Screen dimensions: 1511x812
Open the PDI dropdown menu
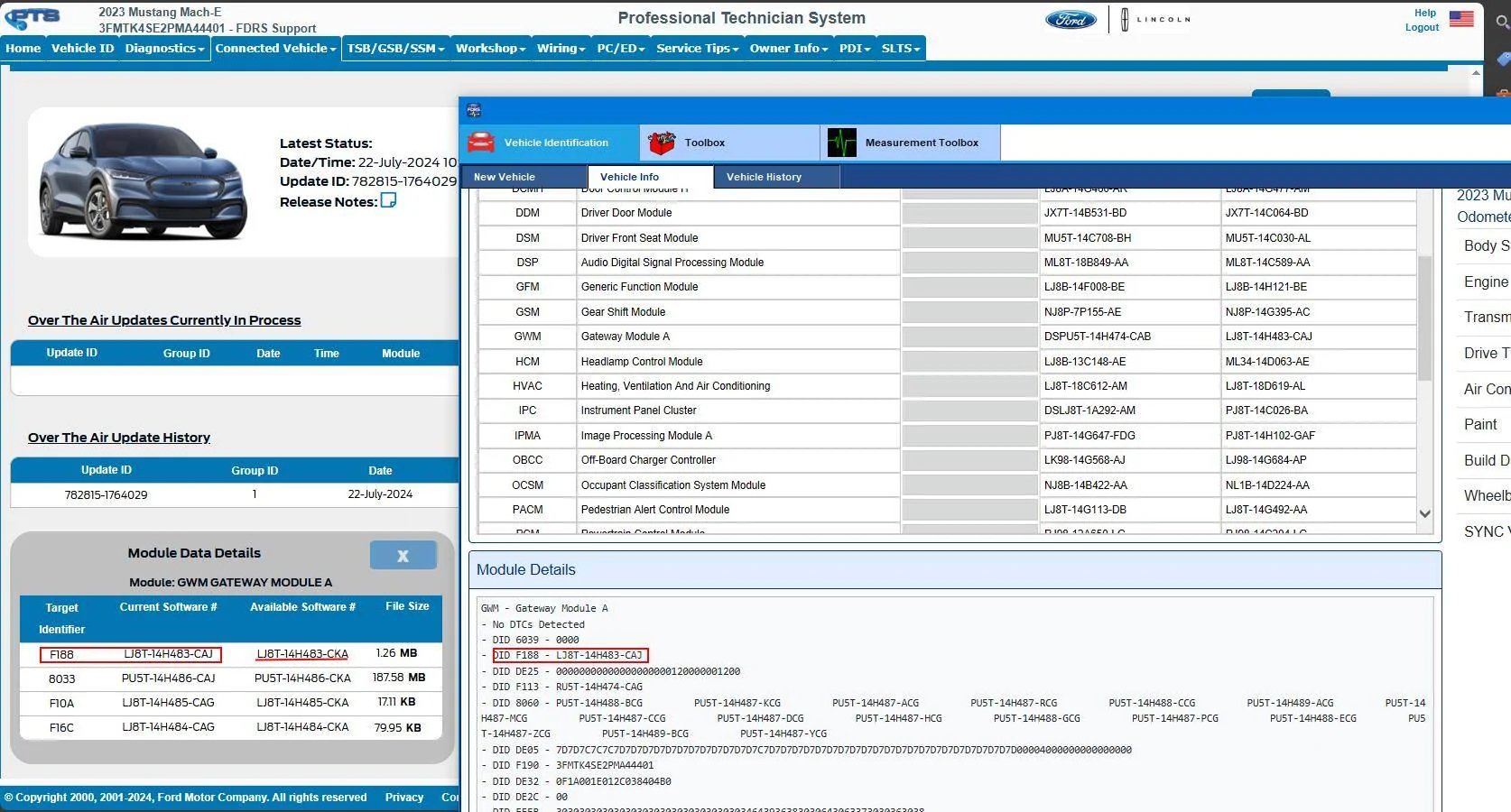[x=855, y=49]
